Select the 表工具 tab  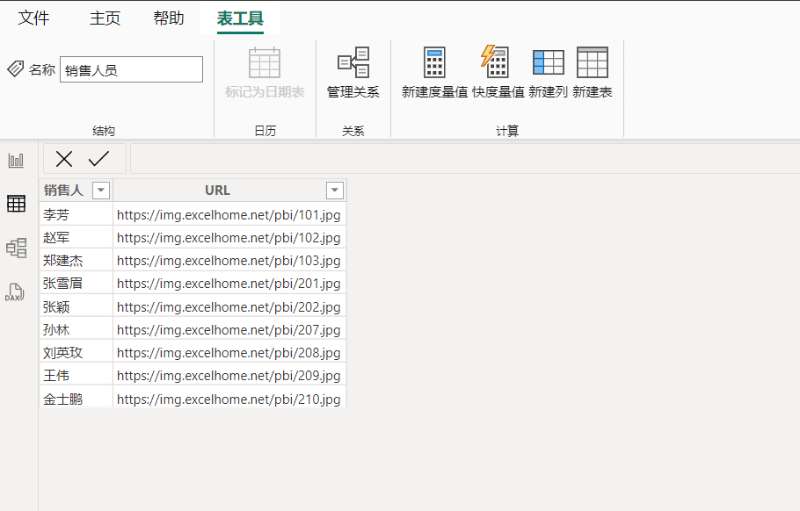click(x=240, y=18)
